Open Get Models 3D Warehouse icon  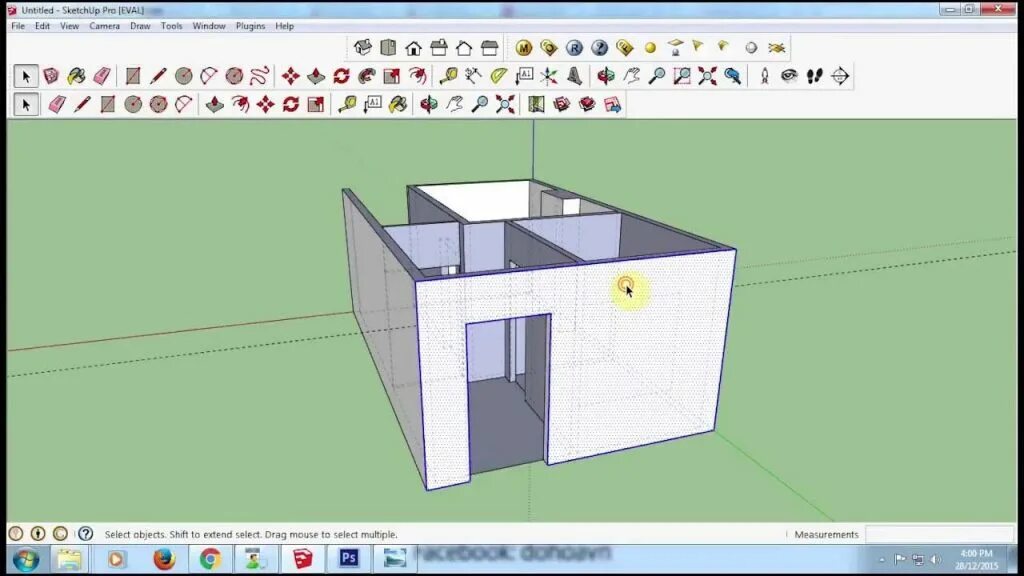pyautogui.click(x=562, y=104)
